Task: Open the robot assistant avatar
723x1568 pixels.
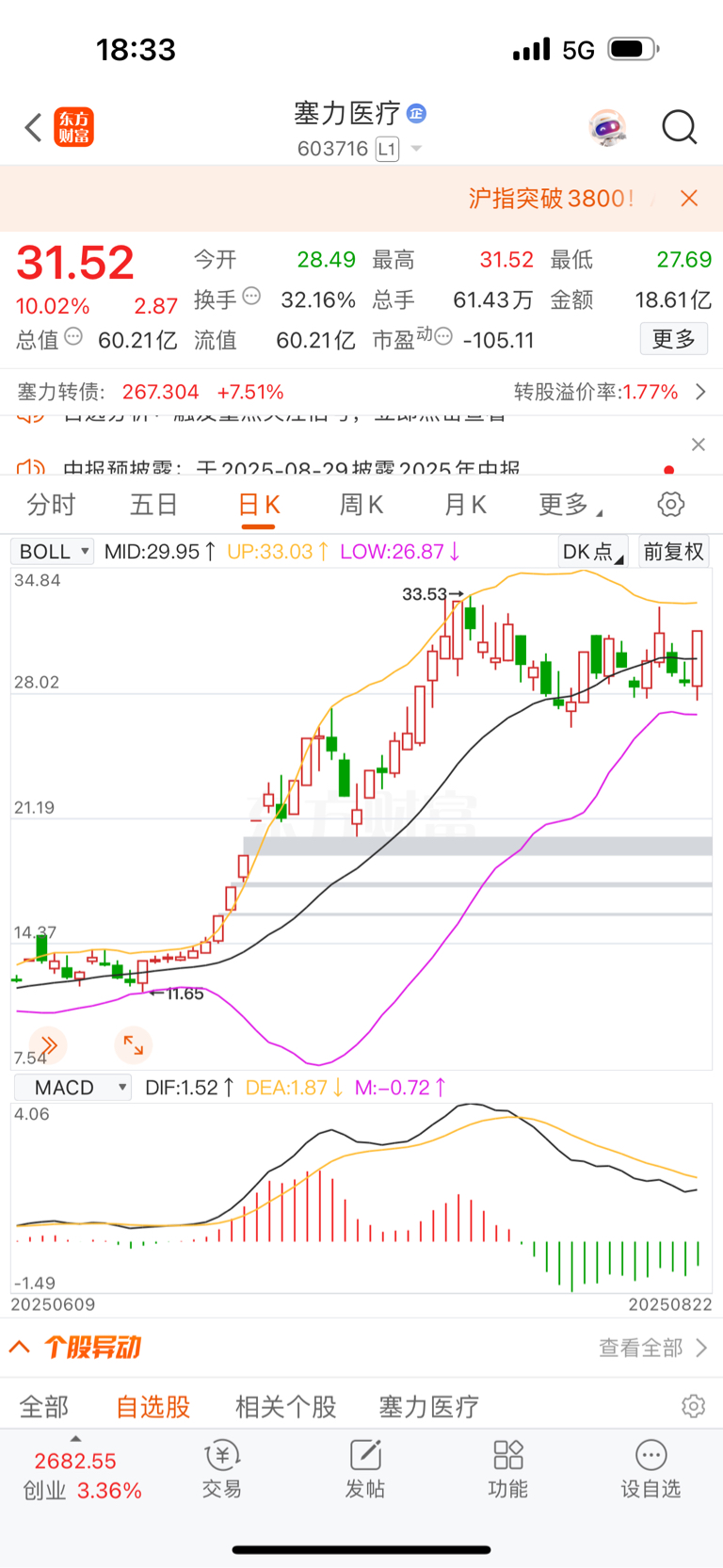Action: pyautogui.click(x=607, y=127)
